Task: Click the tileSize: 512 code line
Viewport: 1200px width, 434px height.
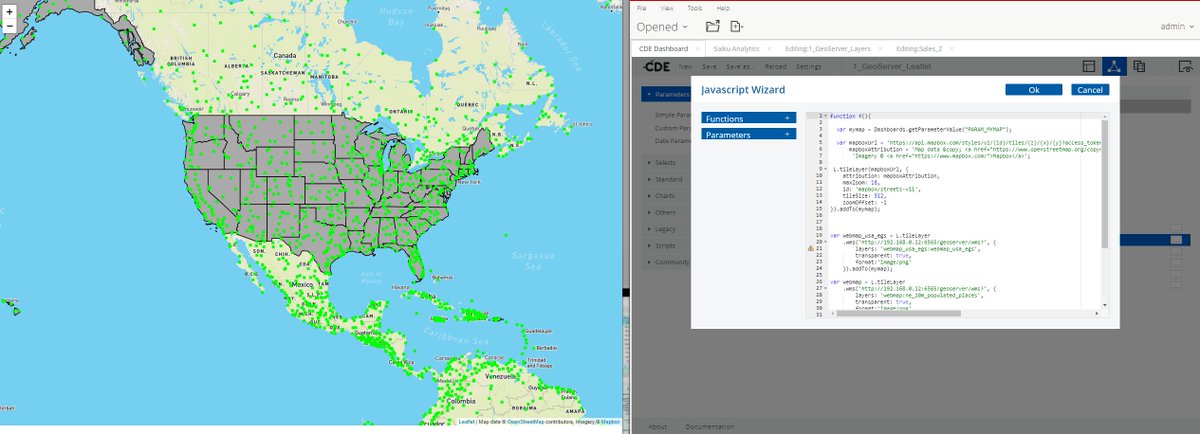Action: (x=865, y=195)
